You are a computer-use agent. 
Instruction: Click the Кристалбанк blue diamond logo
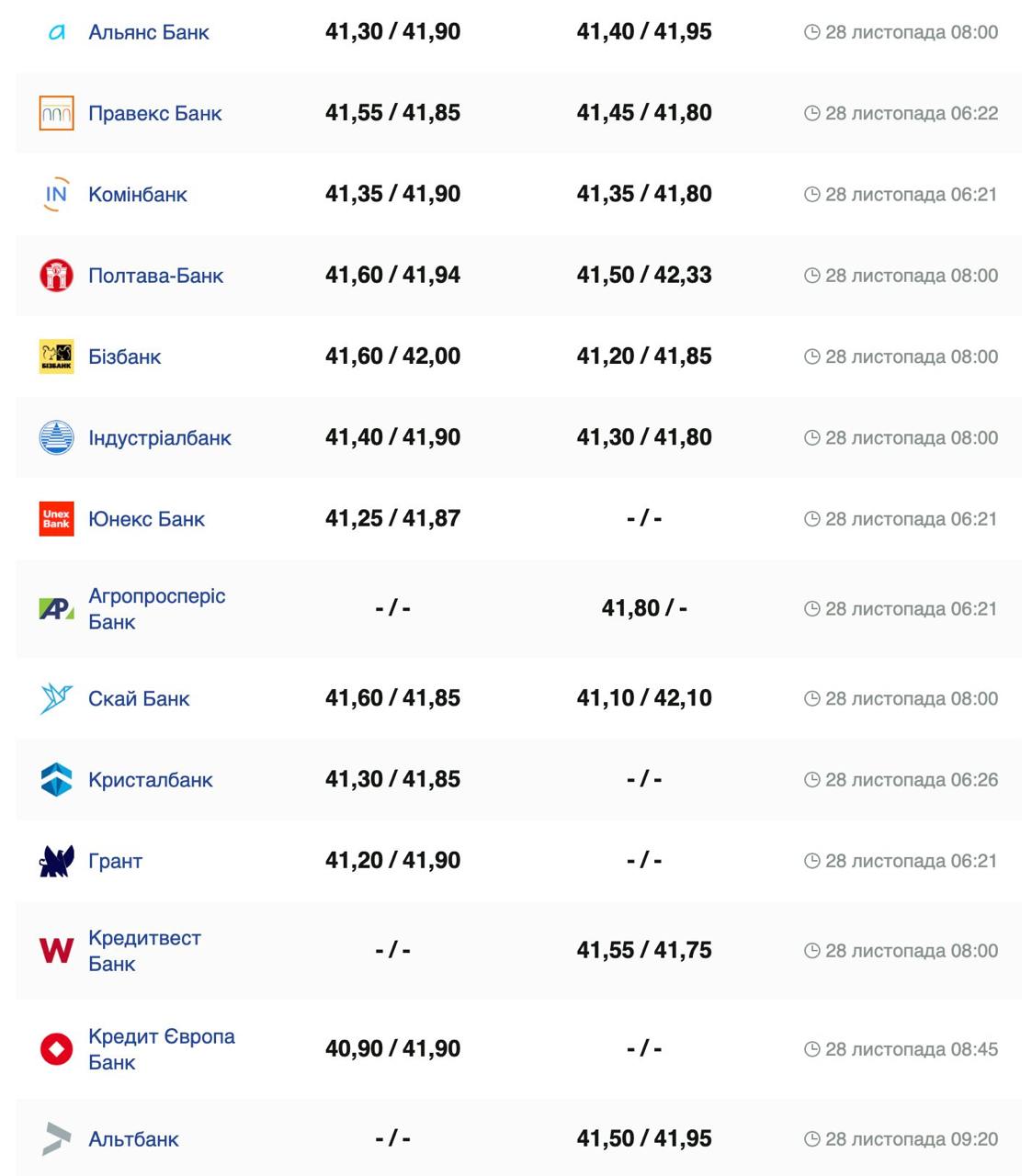coord(56,779)
